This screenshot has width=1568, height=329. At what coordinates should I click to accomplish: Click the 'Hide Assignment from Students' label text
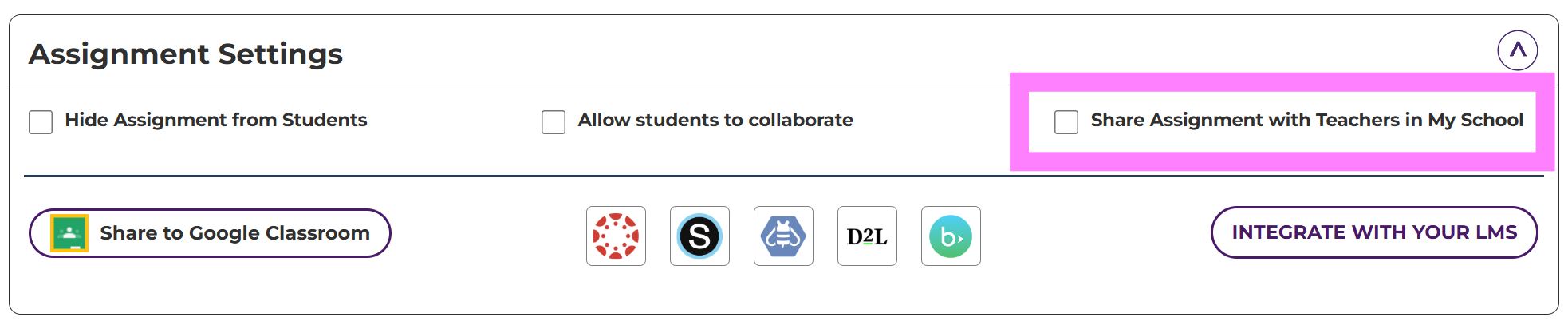click(x=216, y=120)
